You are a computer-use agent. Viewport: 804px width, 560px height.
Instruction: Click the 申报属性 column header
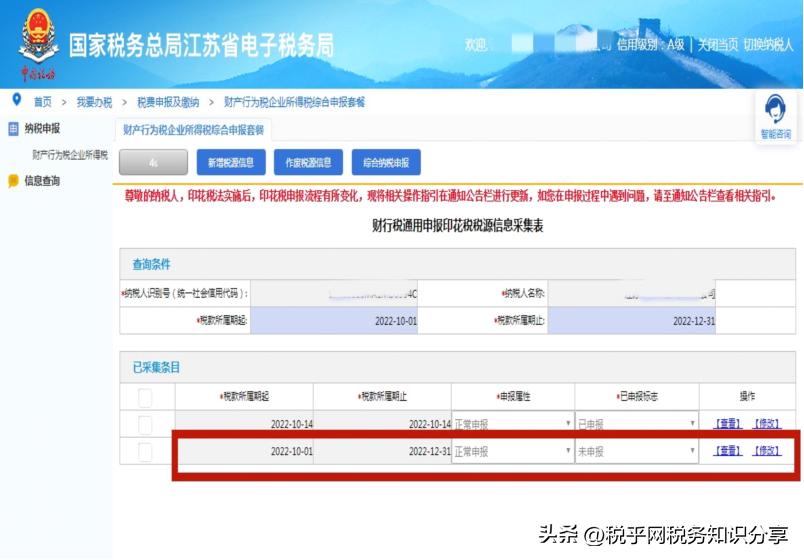click(513, 396)
